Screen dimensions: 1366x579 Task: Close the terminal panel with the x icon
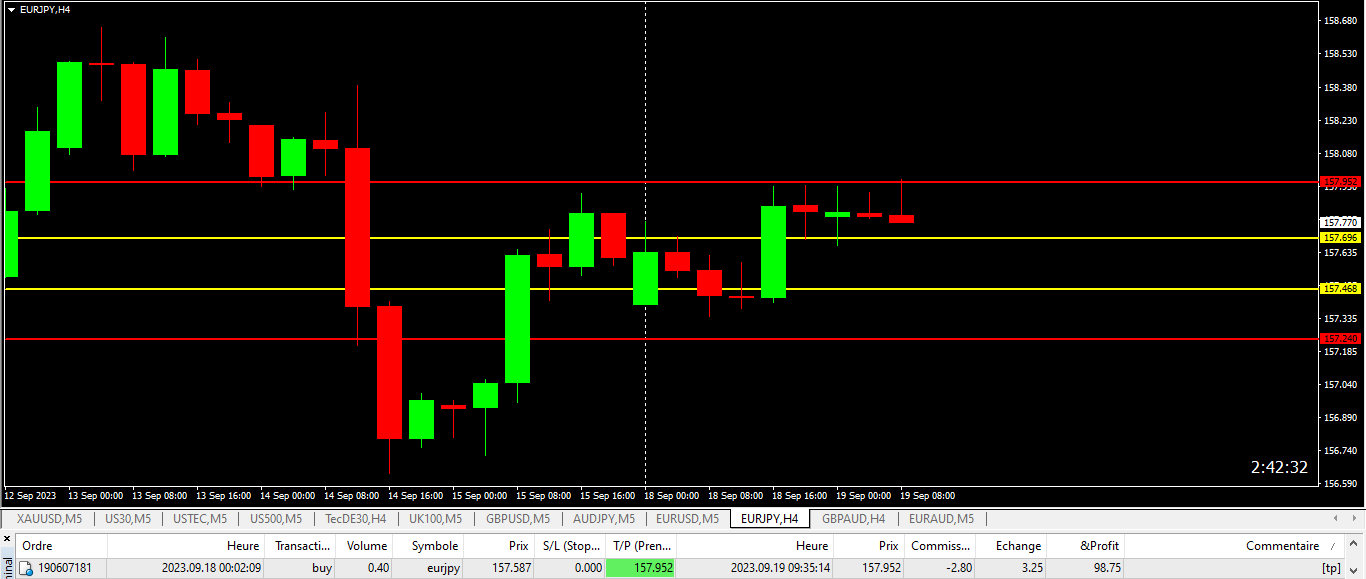click(x=5, y=538)
